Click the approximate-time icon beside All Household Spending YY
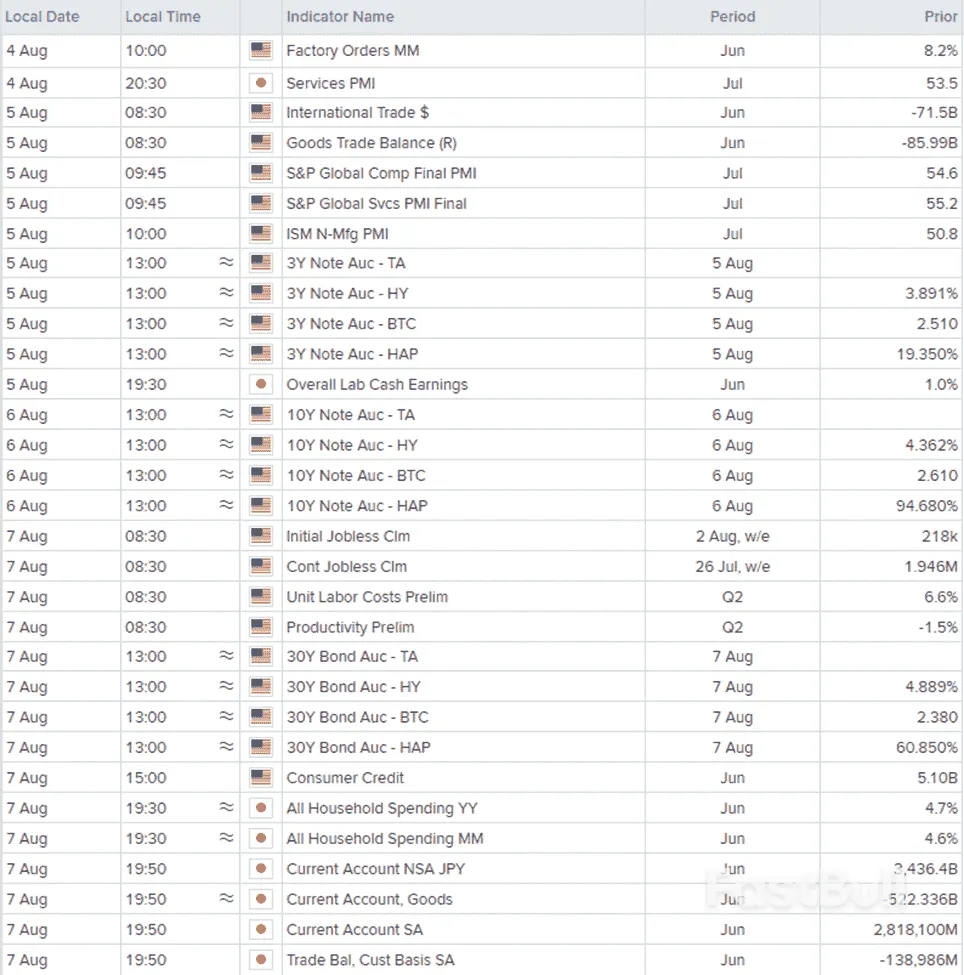964x975 pixels. (x=227, y=808)
